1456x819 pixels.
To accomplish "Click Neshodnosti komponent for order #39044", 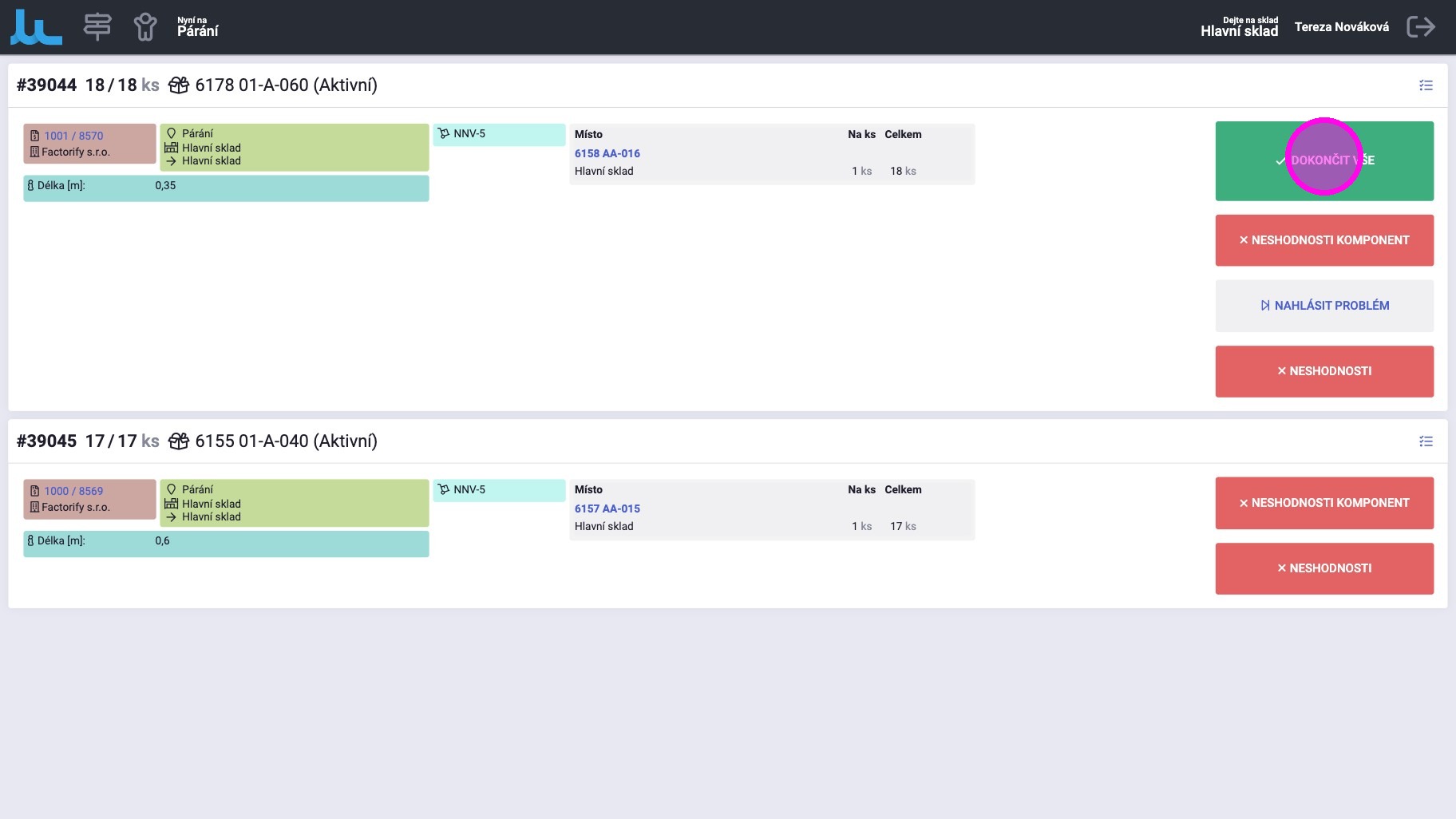I will click(1324, 240).
